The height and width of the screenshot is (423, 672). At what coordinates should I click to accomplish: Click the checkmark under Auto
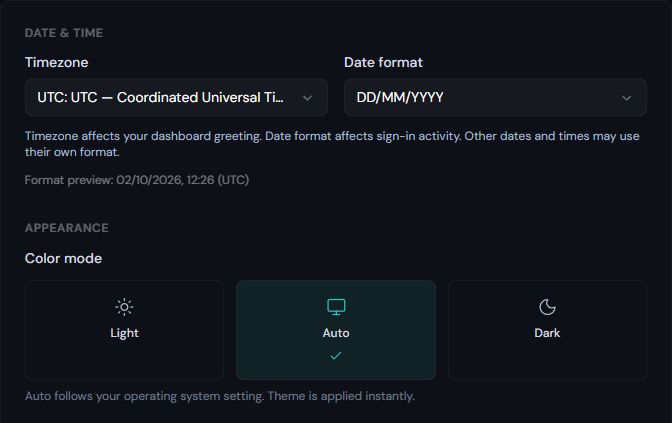pos(336,356)
